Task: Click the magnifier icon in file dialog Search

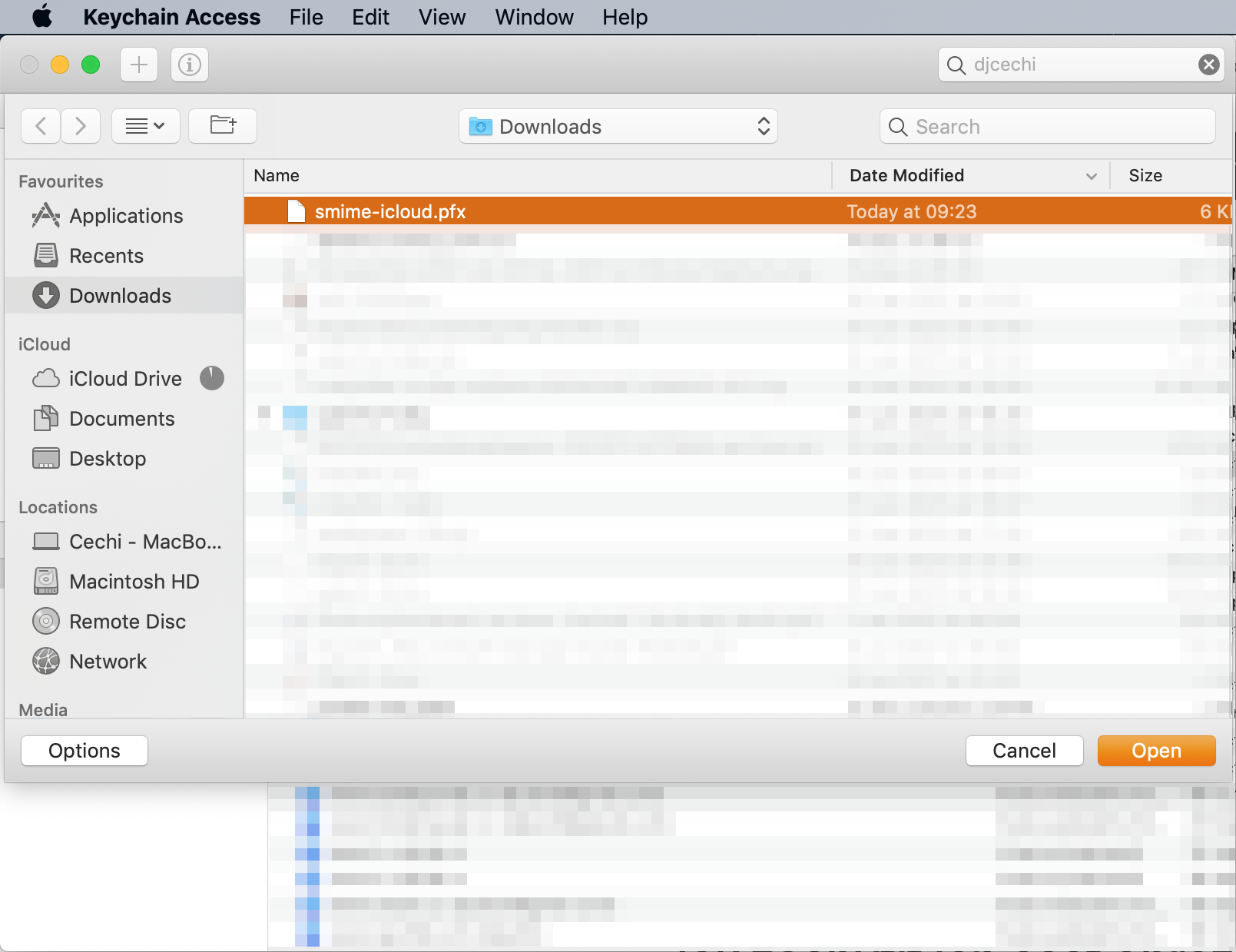Action: (x=897, y=127)
